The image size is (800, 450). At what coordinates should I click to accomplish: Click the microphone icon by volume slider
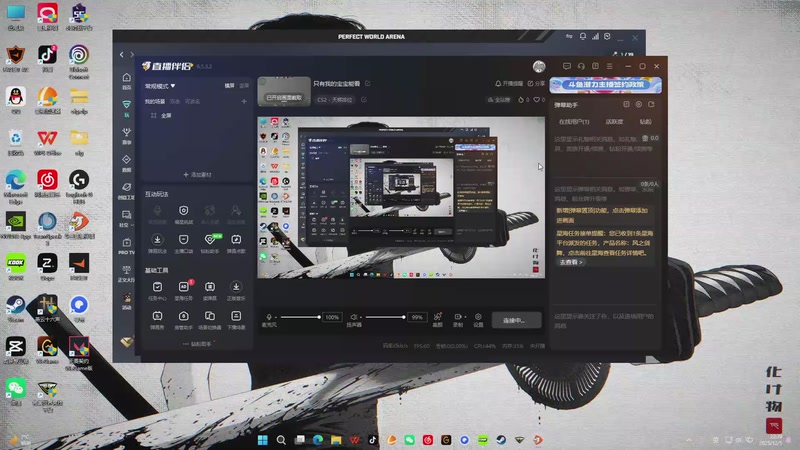coord(269,317)
